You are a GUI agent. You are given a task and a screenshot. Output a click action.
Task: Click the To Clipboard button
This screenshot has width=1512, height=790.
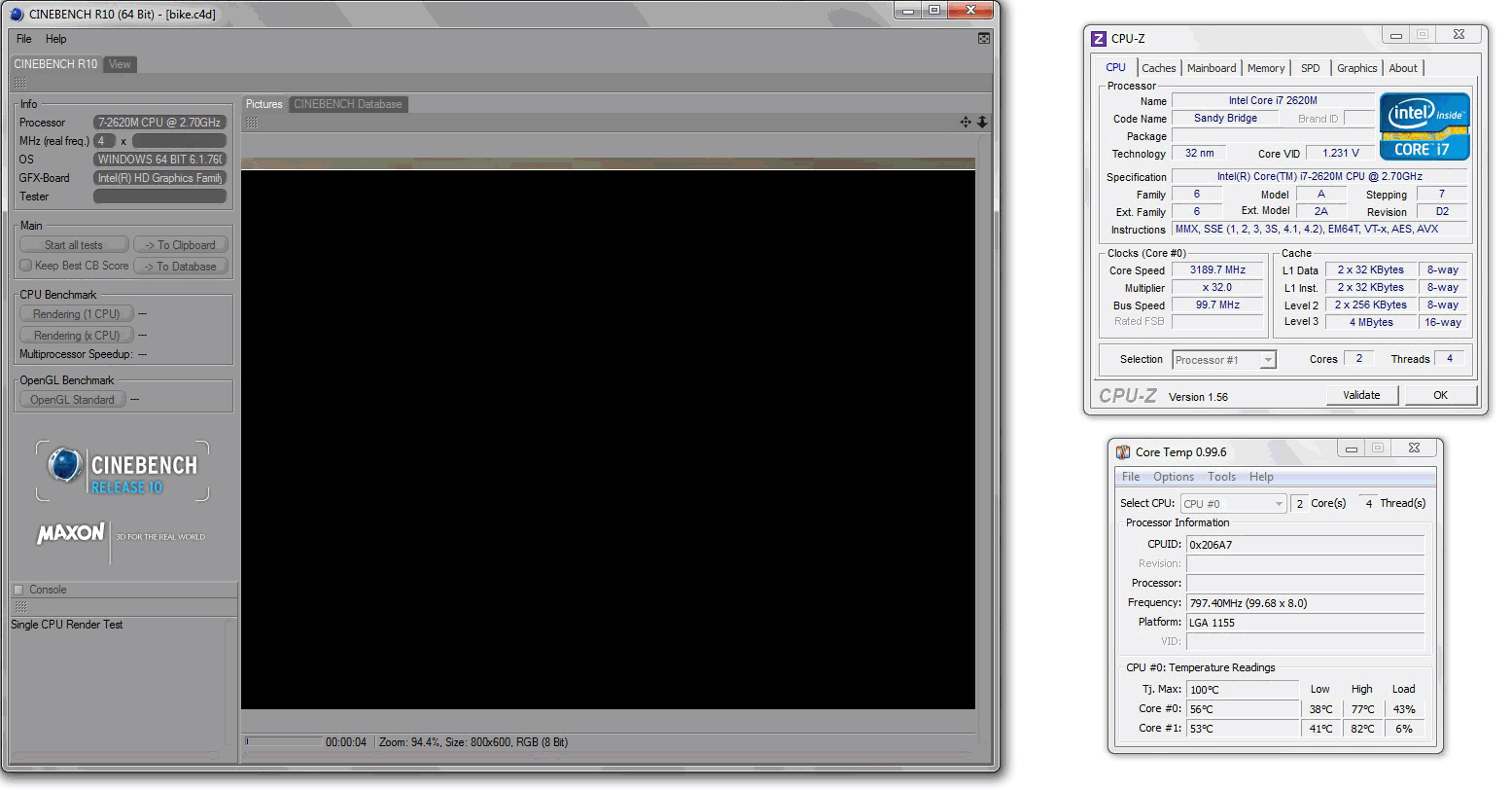(181, 245)
